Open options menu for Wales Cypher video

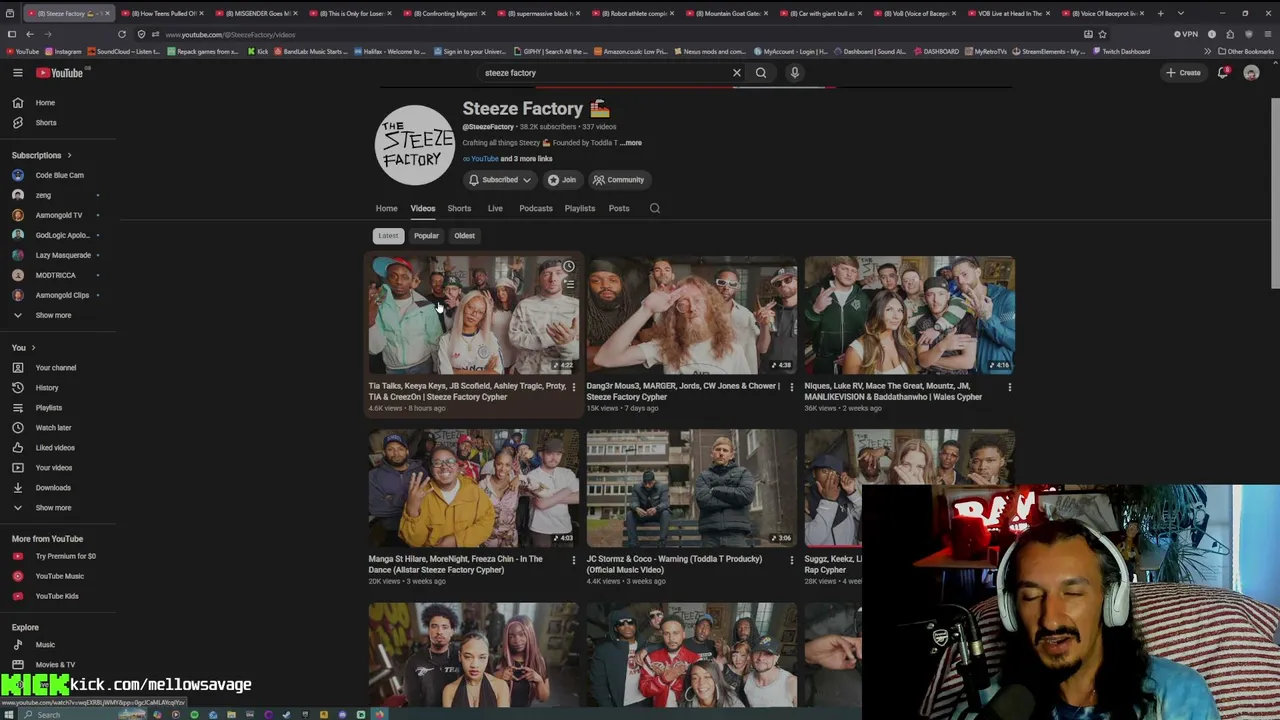click(1009, 387)
